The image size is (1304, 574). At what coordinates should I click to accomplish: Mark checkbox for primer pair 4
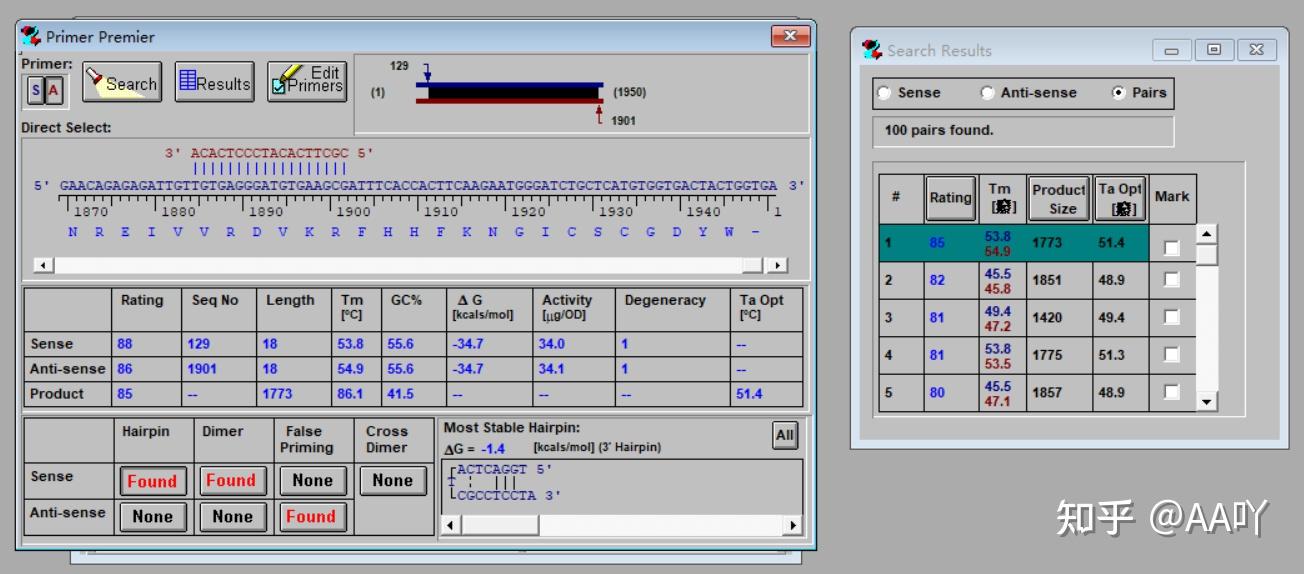click(x=1171, y=354)
